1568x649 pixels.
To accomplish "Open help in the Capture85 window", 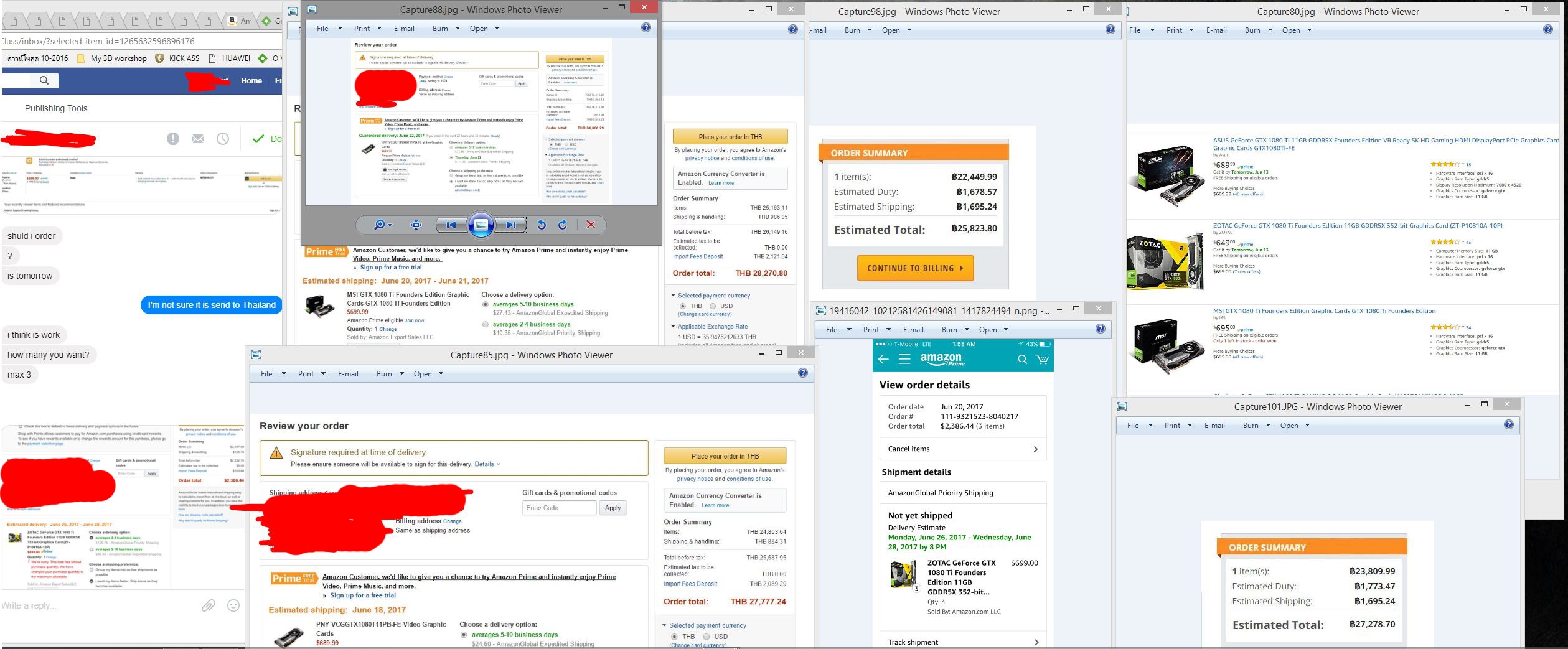I will [803, 373].
